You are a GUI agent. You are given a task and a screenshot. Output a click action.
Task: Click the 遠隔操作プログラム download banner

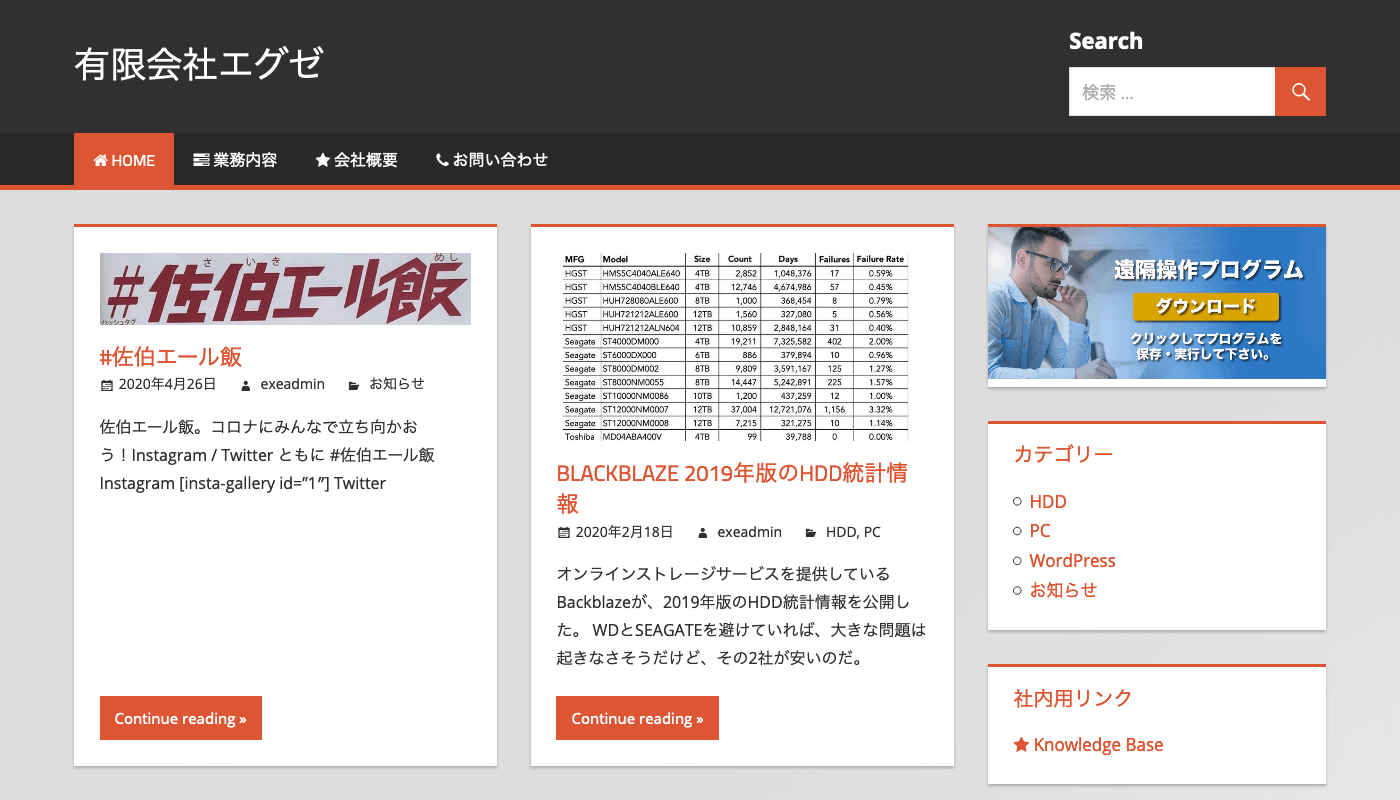tap(1156, 303)
